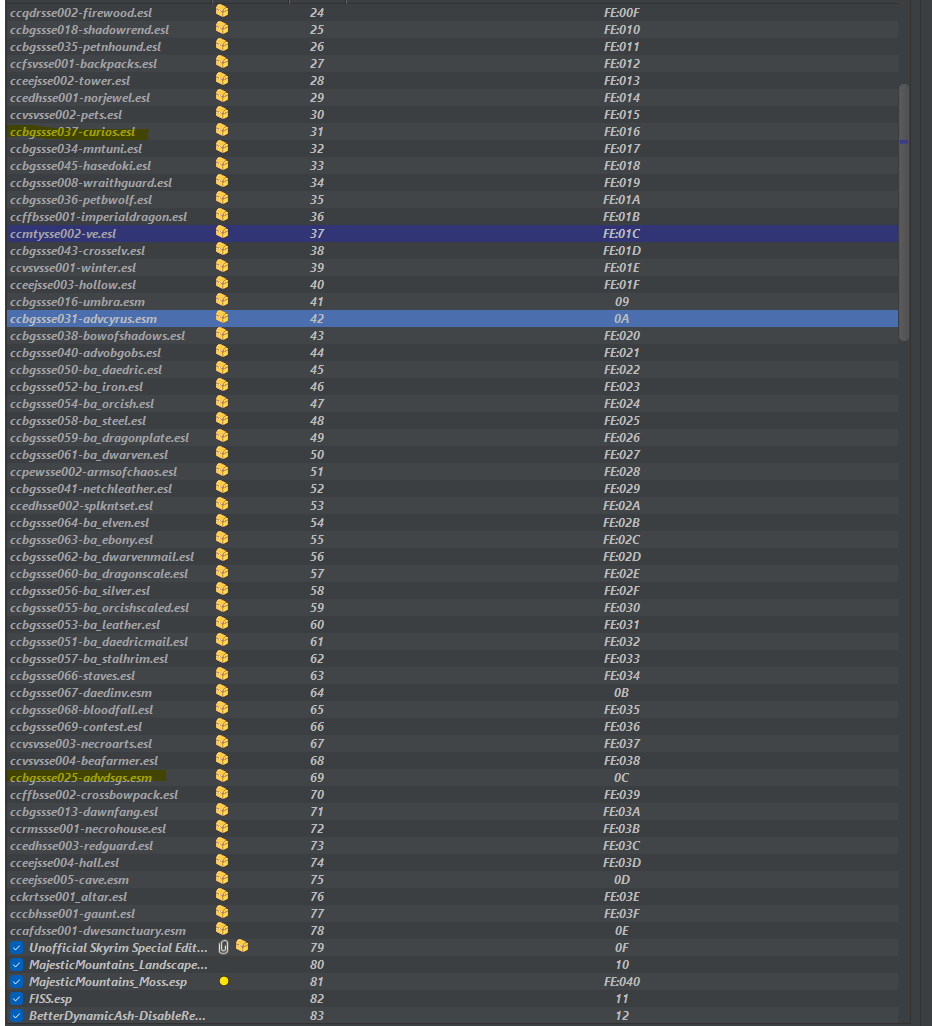Click the paperclip icon on Unofficial Skyrim Special Edition row
This screenshot has height=1026, width=932.
click(223, 947)
